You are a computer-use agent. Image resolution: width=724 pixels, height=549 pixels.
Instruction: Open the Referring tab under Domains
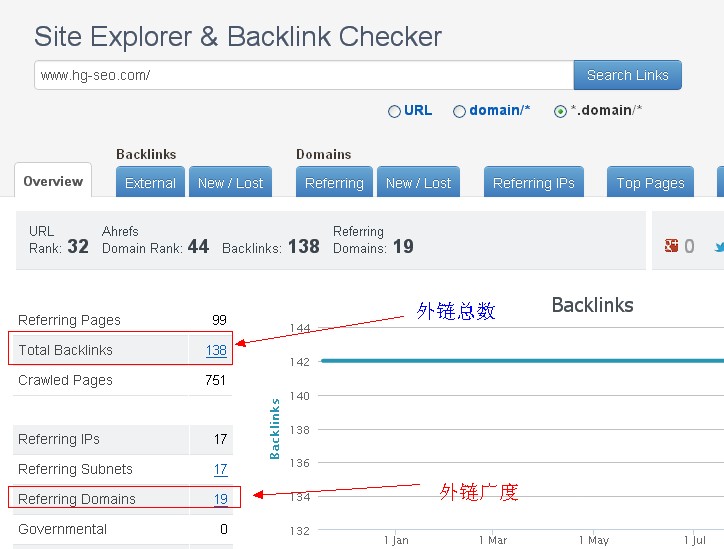click(x=334, y=183)
